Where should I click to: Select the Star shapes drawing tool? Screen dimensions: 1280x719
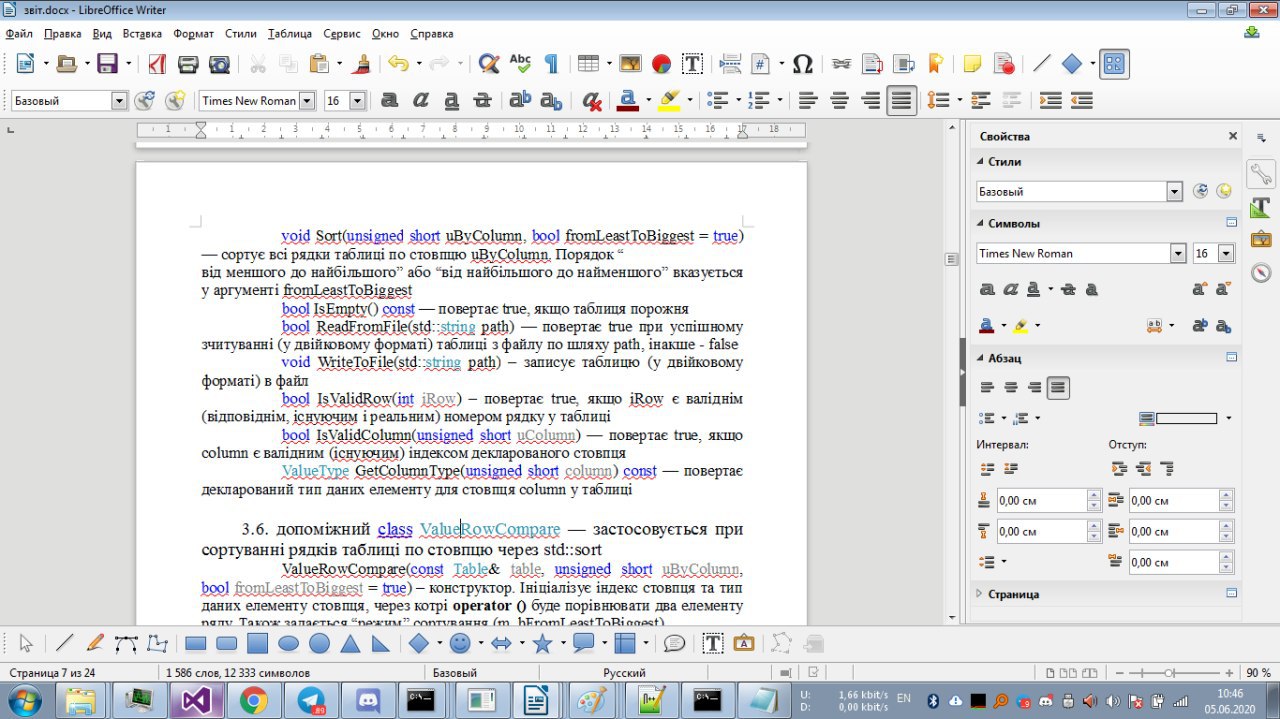click(x=543, y=643)
